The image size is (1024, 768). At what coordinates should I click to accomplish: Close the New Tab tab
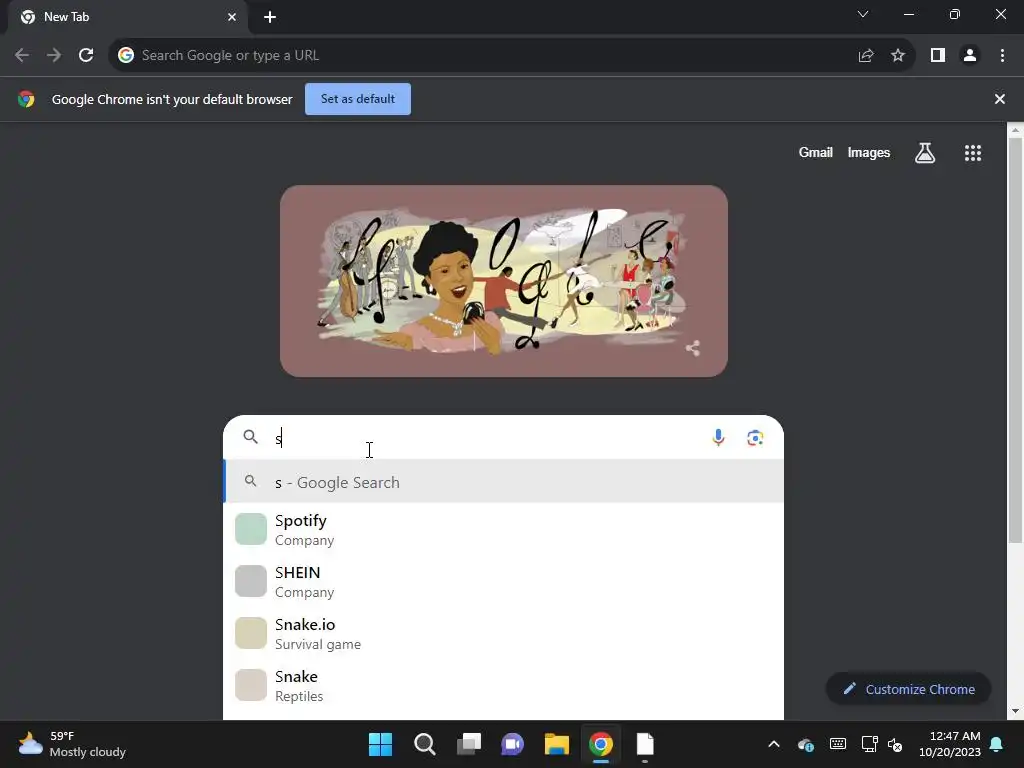coord(231,17)
